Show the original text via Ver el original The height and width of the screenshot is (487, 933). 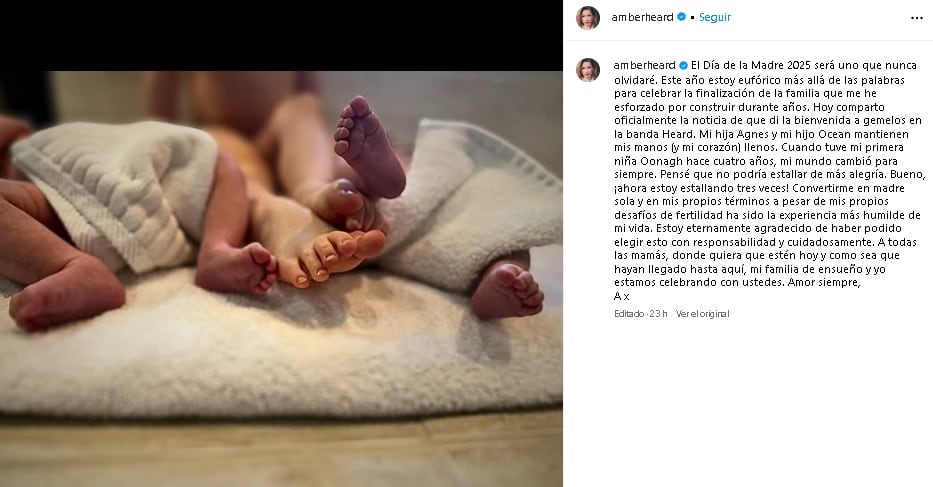coord(702,314)
